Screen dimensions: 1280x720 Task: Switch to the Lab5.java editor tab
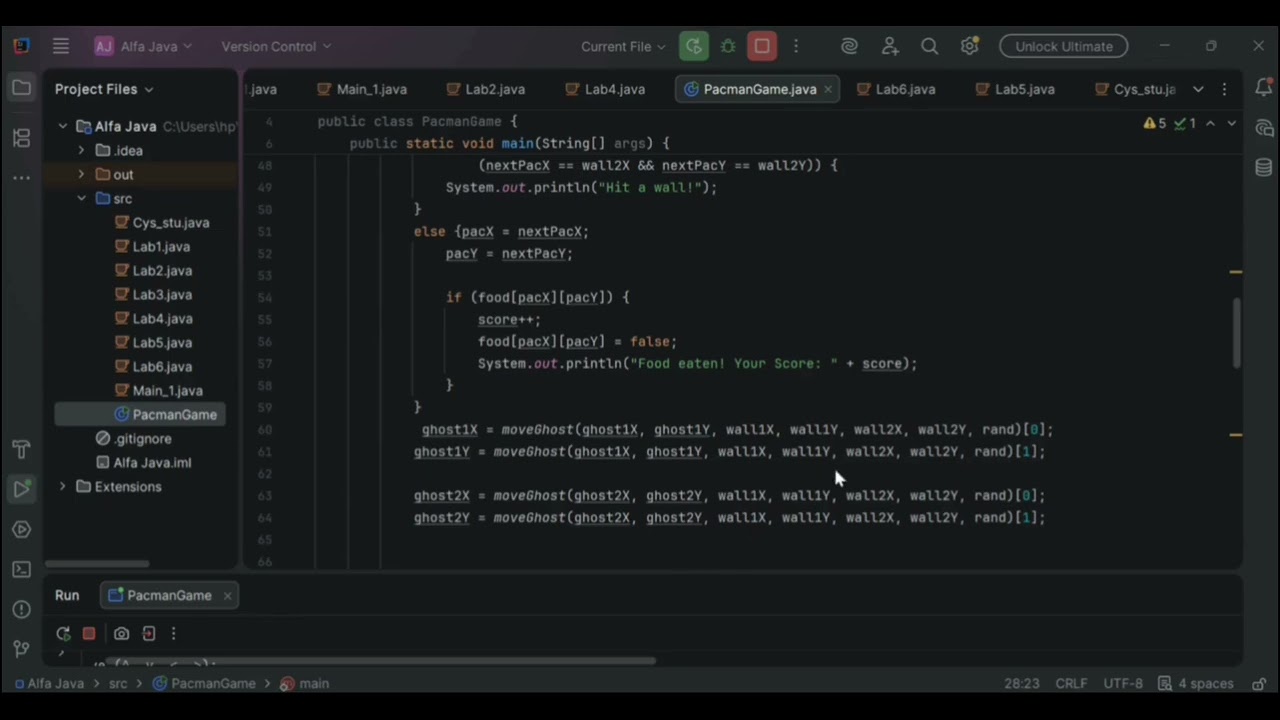click(1015, 89)
